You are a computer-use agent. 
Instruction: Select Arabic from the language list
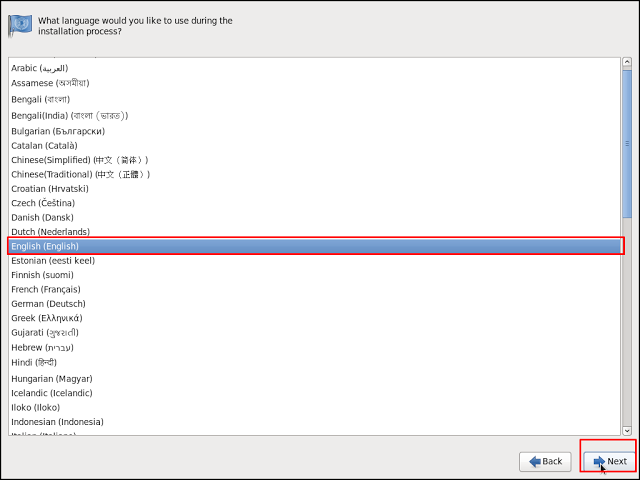pos(40,68)
